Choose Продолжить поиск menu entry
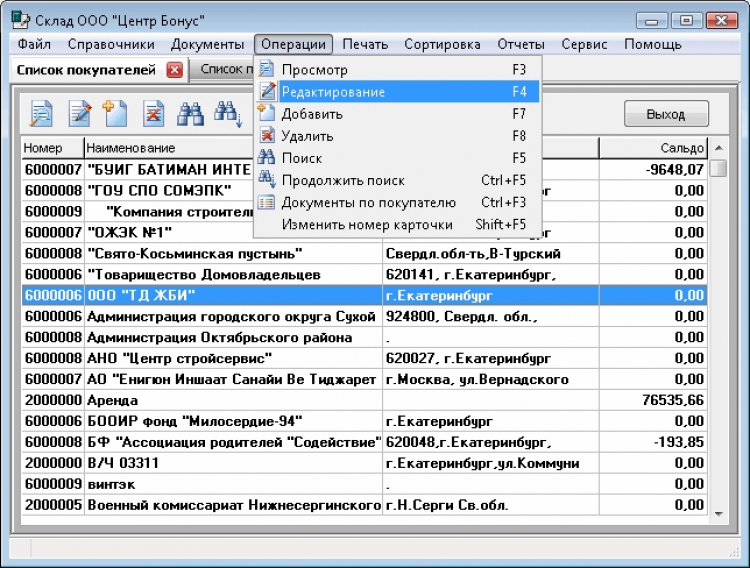This screenshot has width=750, height=568. 398,180
